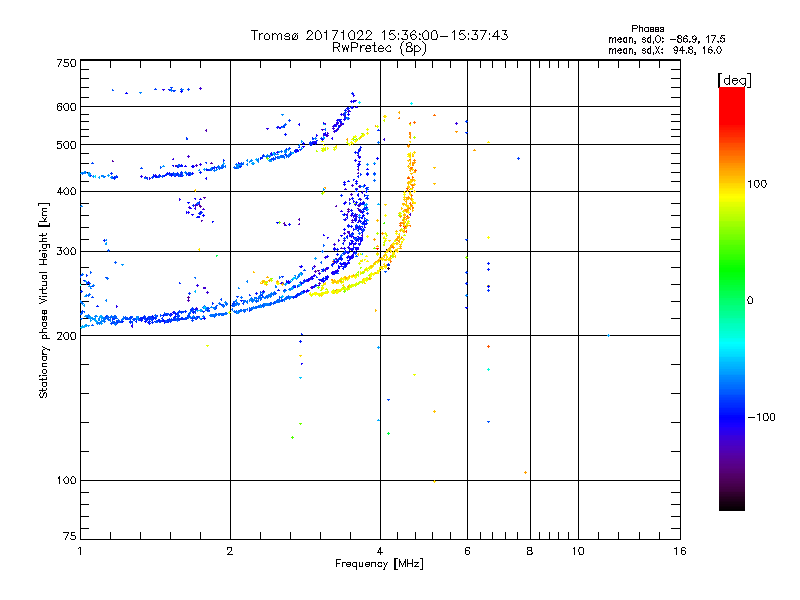Click the '[deg]' colorbar unit label

[x=734, y=80]
